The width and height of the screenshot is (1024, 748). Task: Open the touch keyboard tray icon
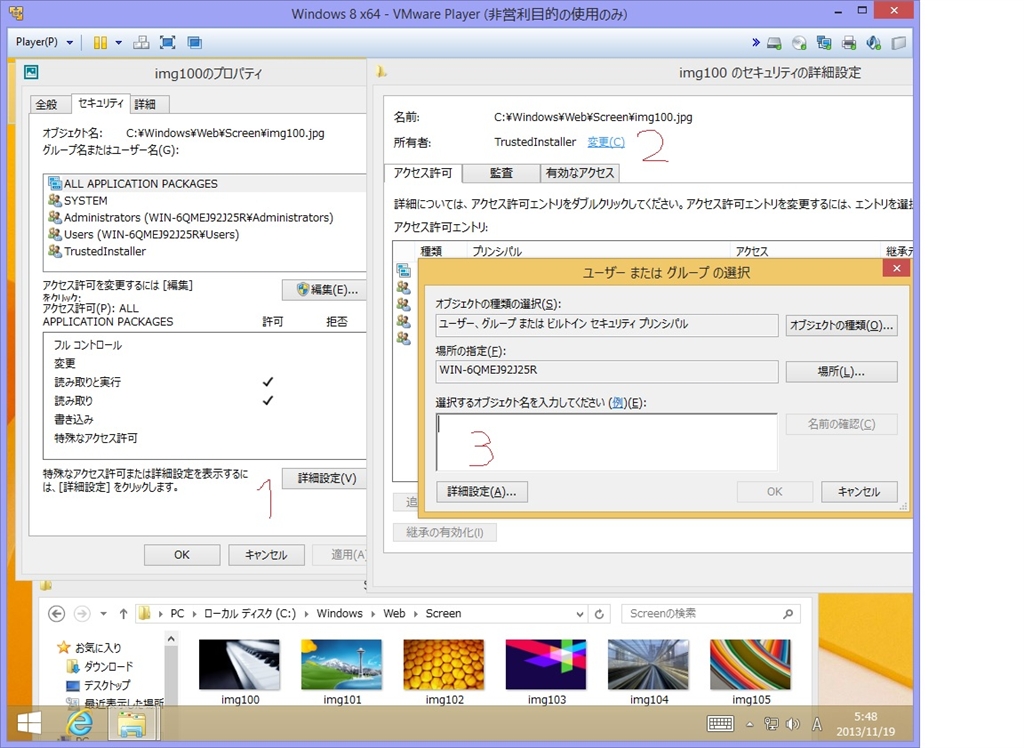[721, 724]
